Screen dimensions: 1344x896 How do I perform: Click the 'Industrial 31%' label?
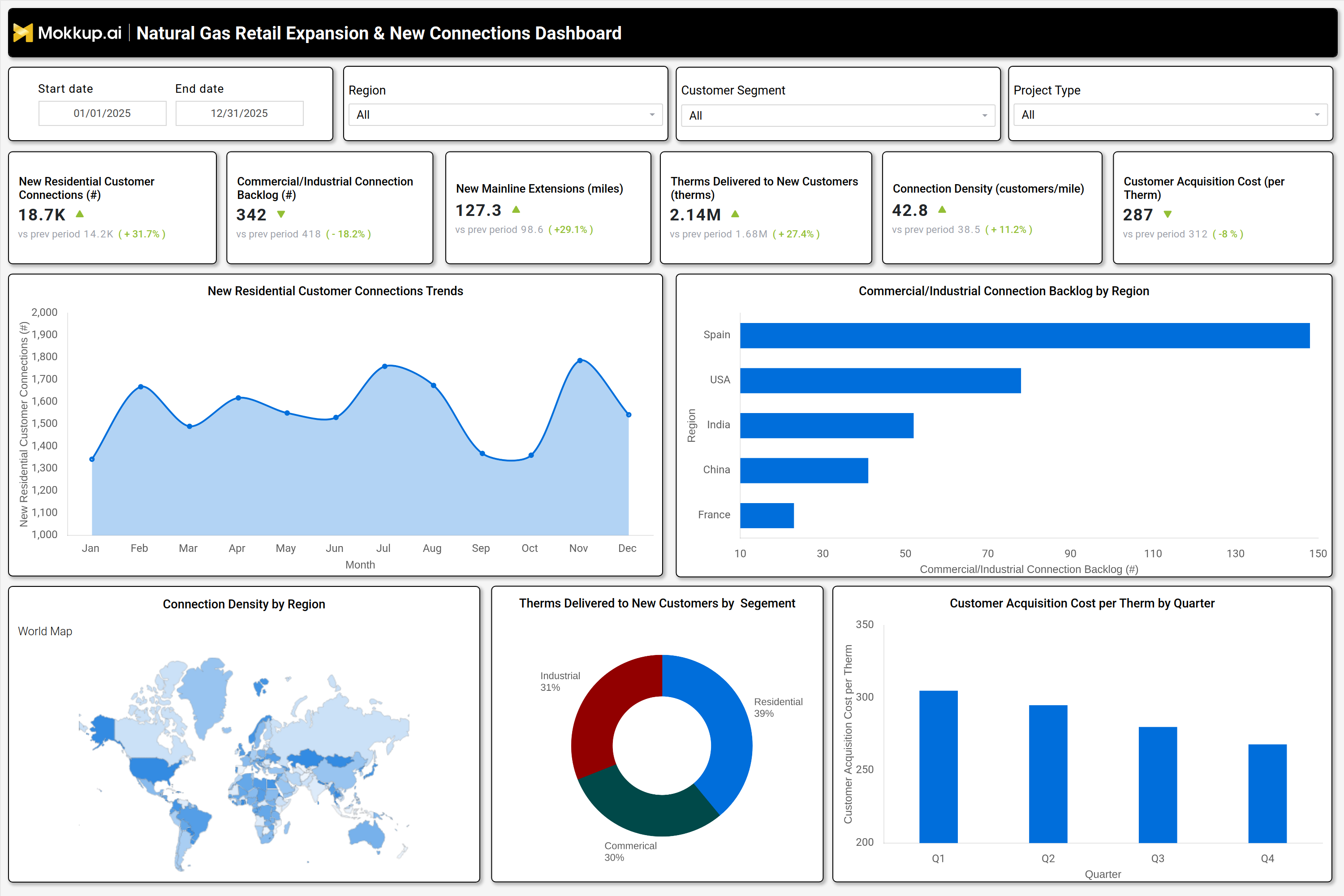pyautogui.click(x=560, y=681)
